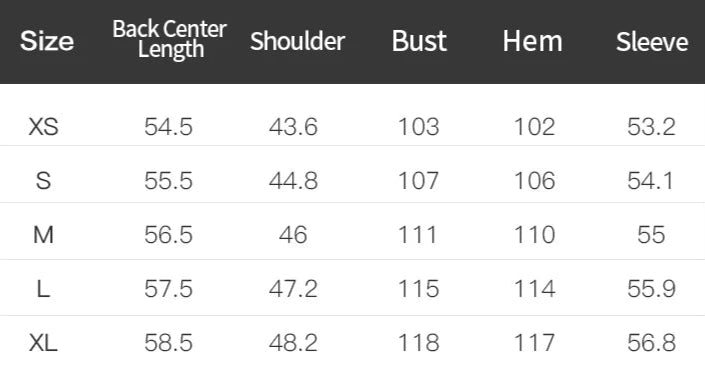Select the S size row label
This screenshot has width=705, height=365.
point(43,181)
